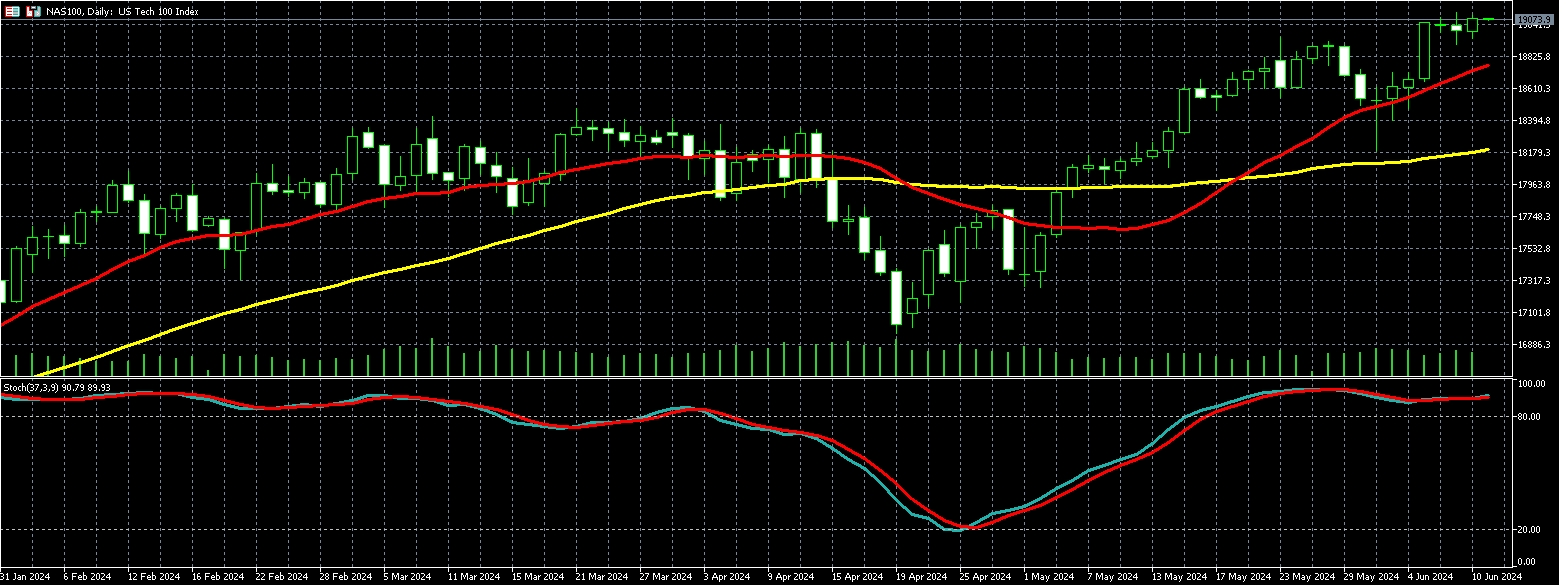Select the 31 Jan 2024 date label
1559x585 pixels.
pyautogui.click(x=24, y=577)
